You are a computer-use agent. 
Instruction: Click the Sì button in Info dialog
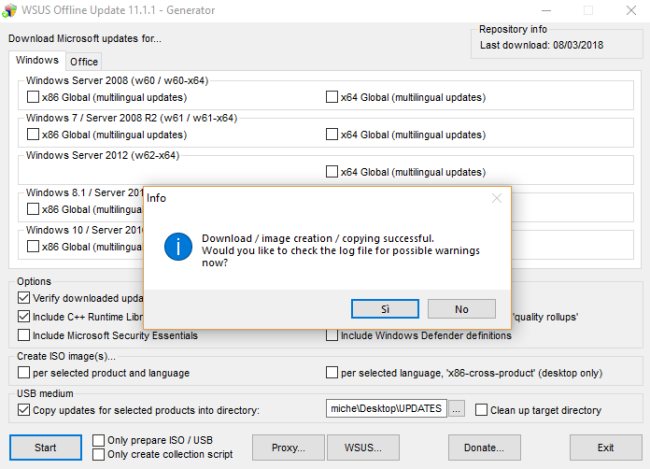[385, 309]
